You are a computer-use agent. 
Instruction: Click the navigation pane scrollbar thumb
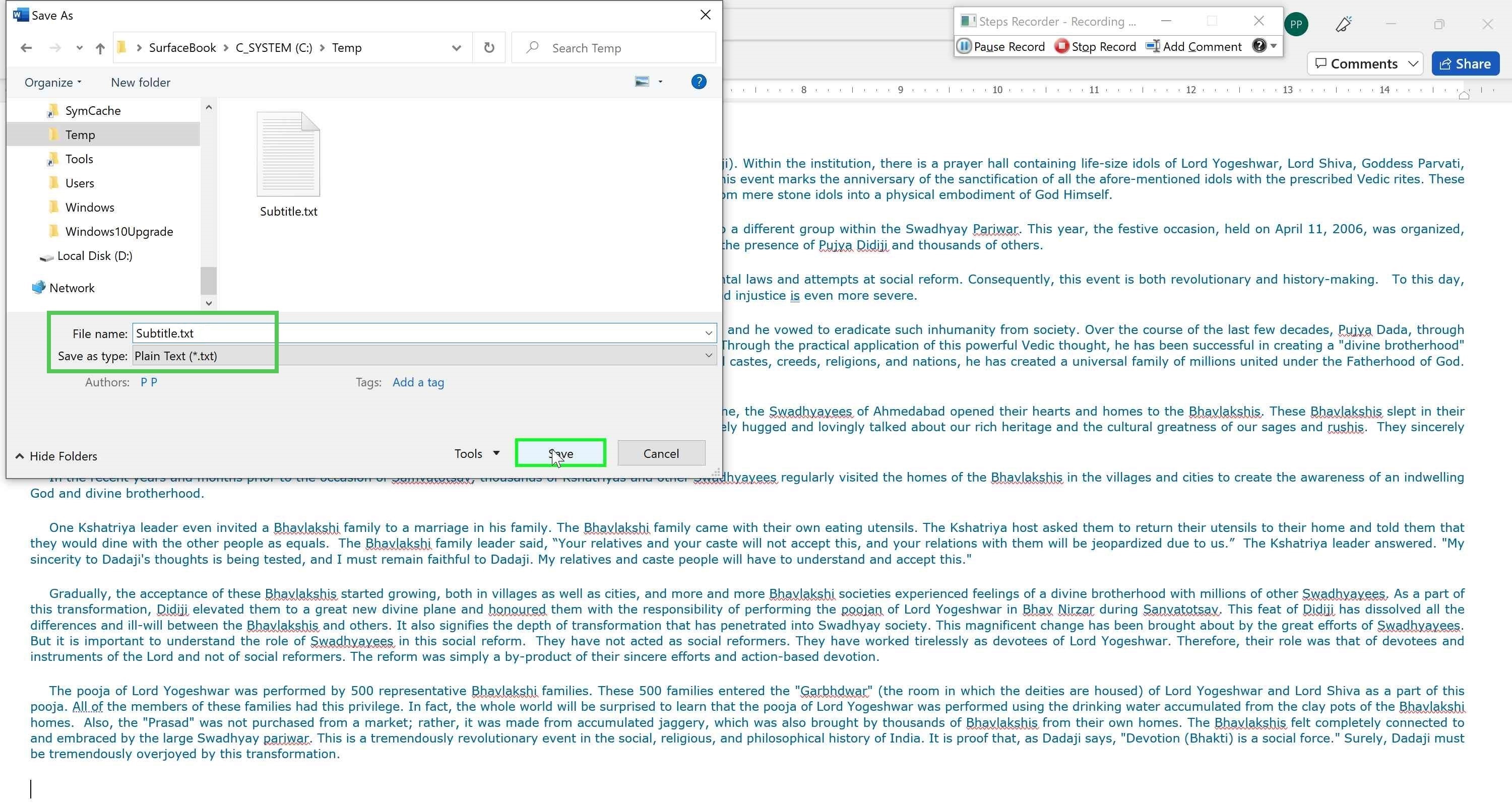(208, 281)
